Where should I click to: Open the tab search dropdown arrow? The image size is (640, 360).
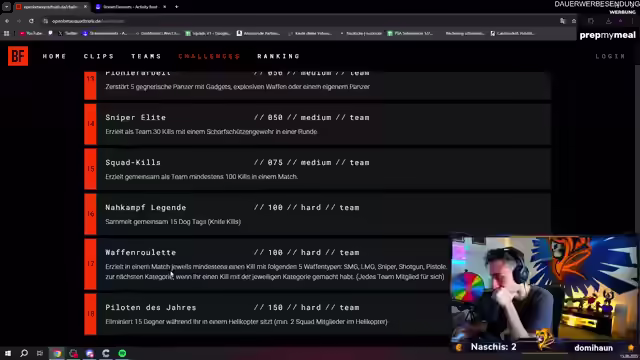click(x=7, y=7)
